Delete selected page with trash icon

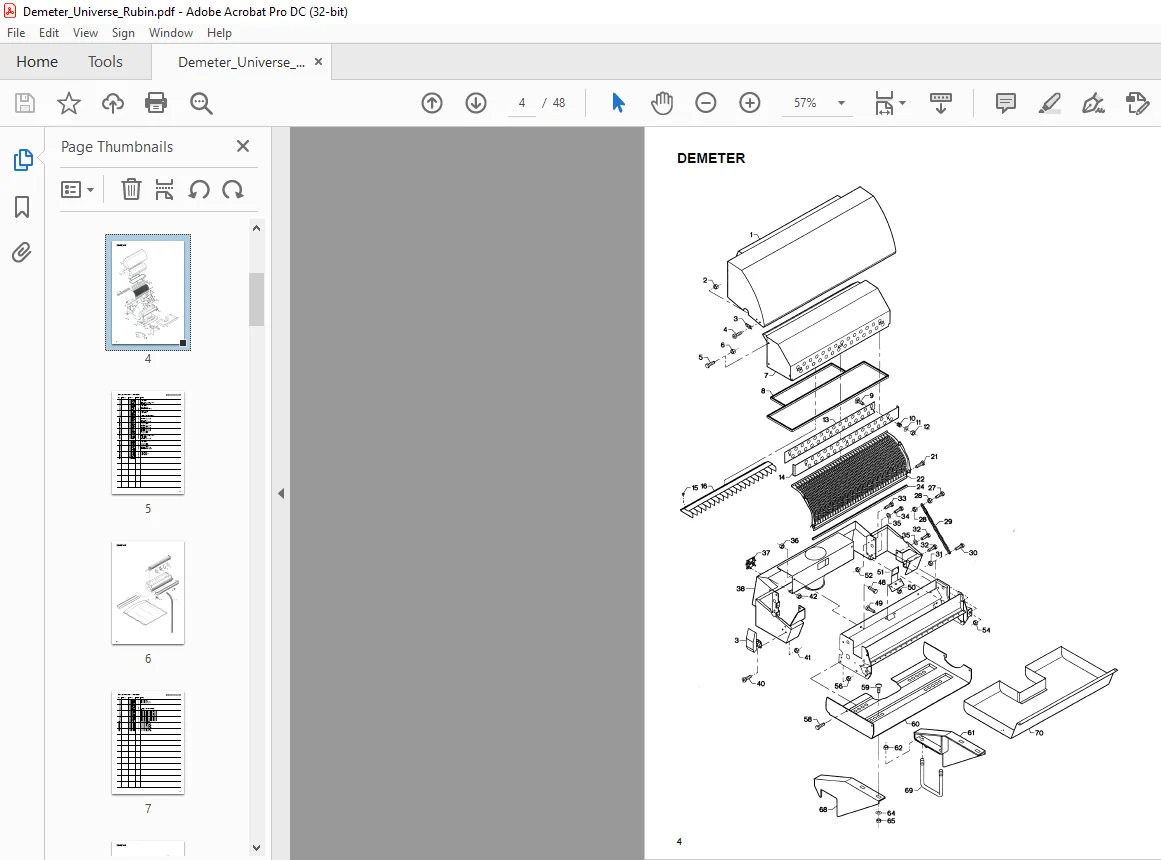point(131,190)
